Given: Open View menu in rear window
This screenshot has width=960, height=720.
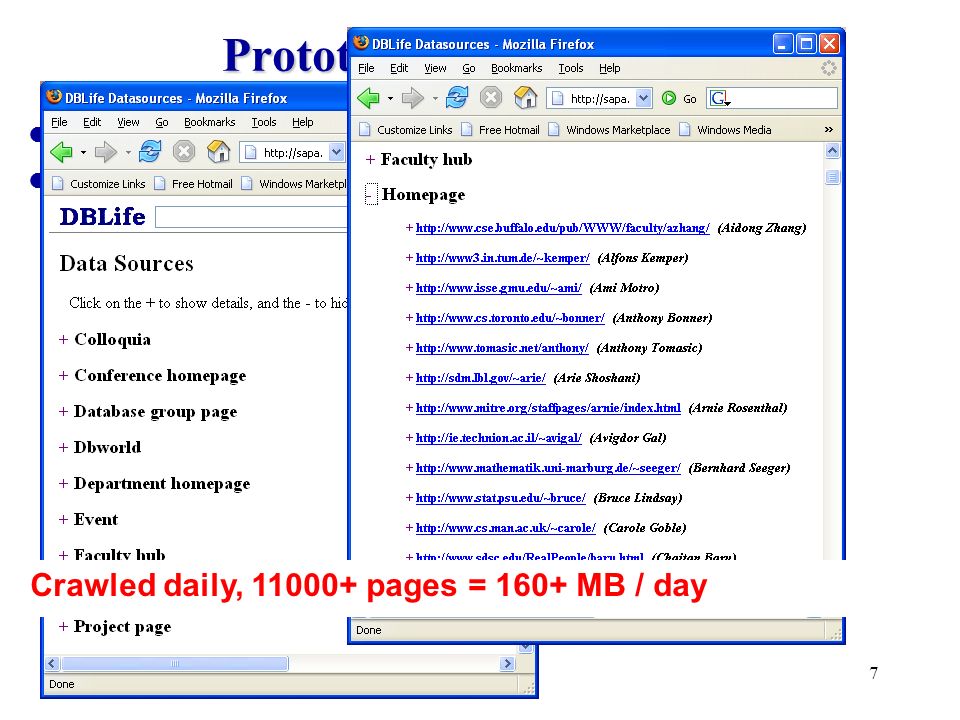Looking at the screenshot, I should point(128,122).
